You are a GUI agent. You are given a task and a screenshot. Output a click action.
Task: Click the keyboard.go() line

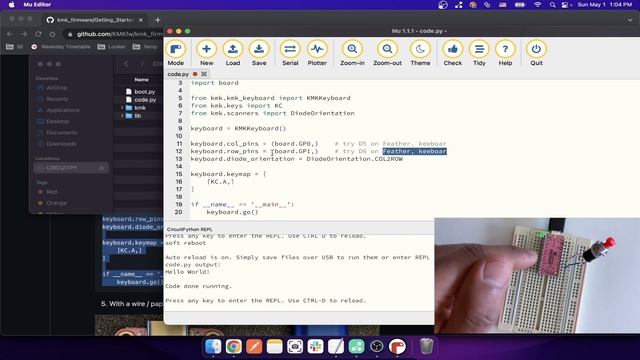[232, 212]
